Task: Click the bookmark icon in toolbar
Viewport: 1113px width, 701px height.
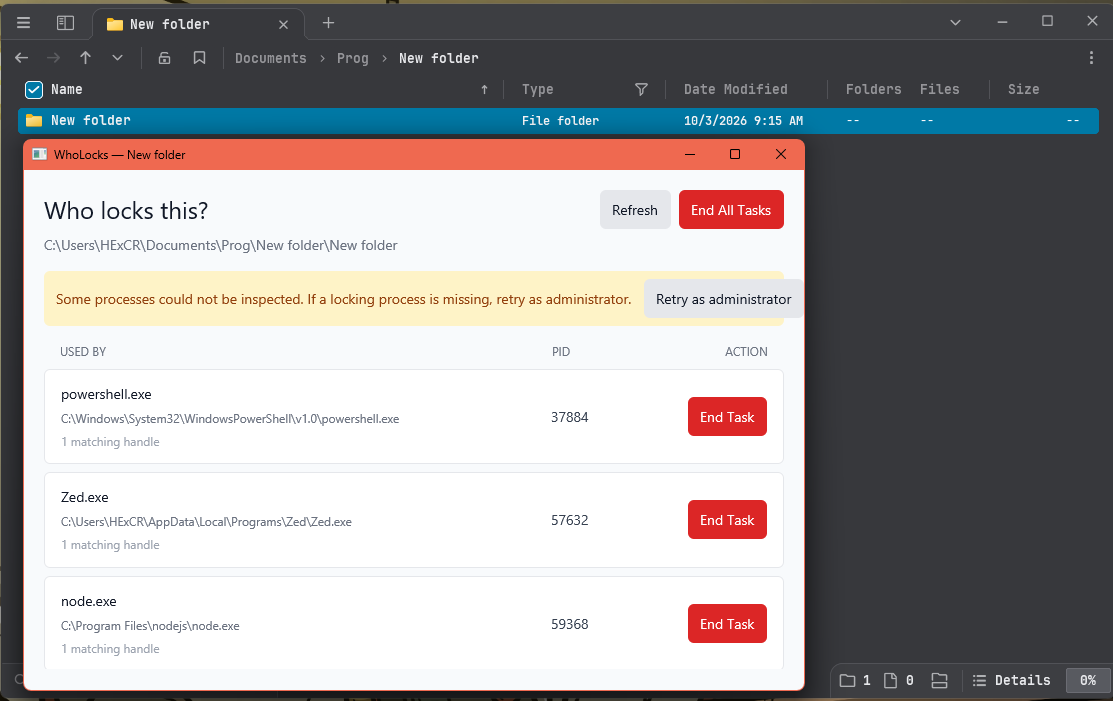Action: click(x=199, y=58)
